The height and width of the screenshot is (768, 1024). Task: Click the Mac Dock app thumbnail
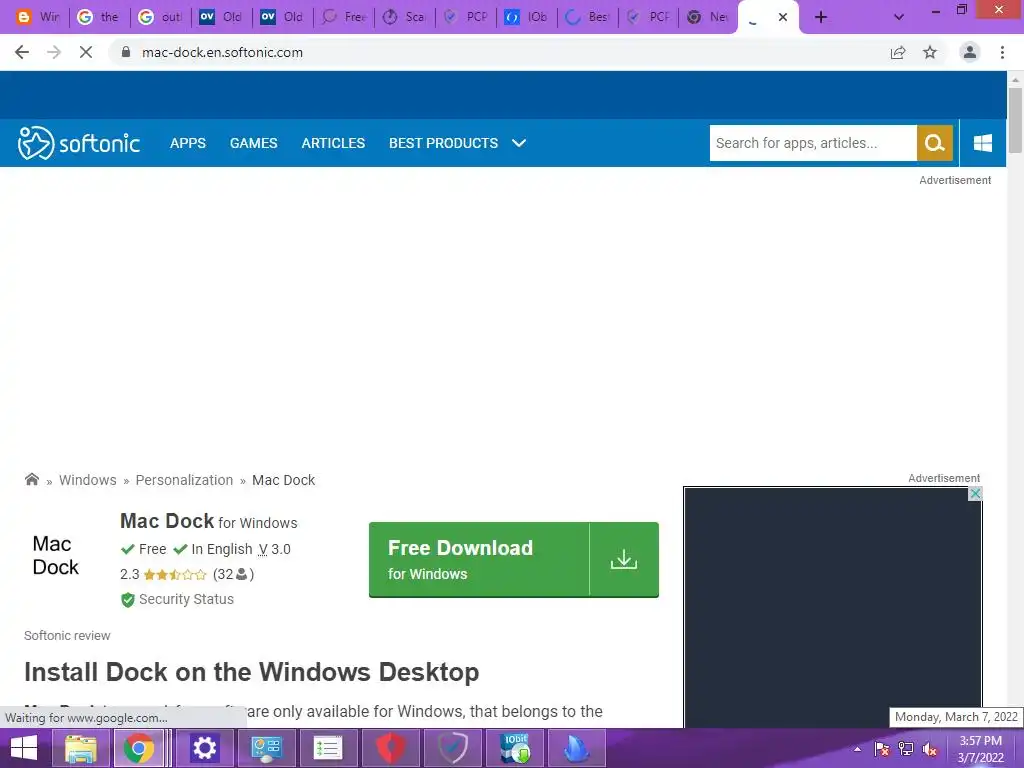click(x=56, y=556)
